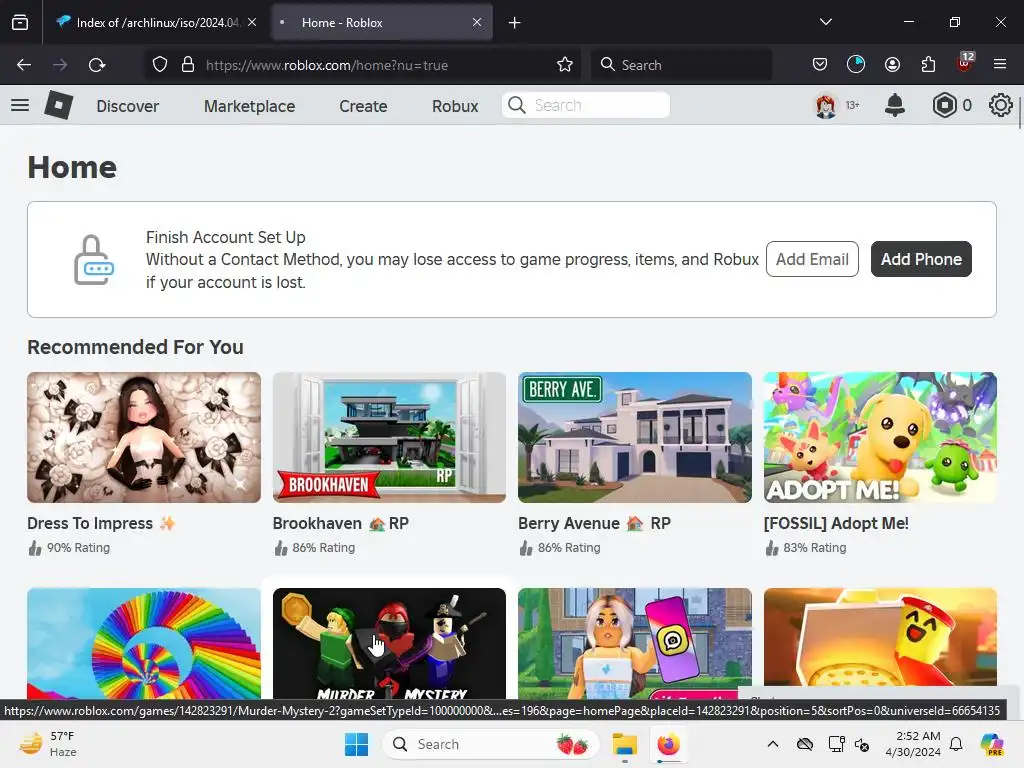Open the Copilot icon in the taskbar
The image size is (1024, 768).
992,744
